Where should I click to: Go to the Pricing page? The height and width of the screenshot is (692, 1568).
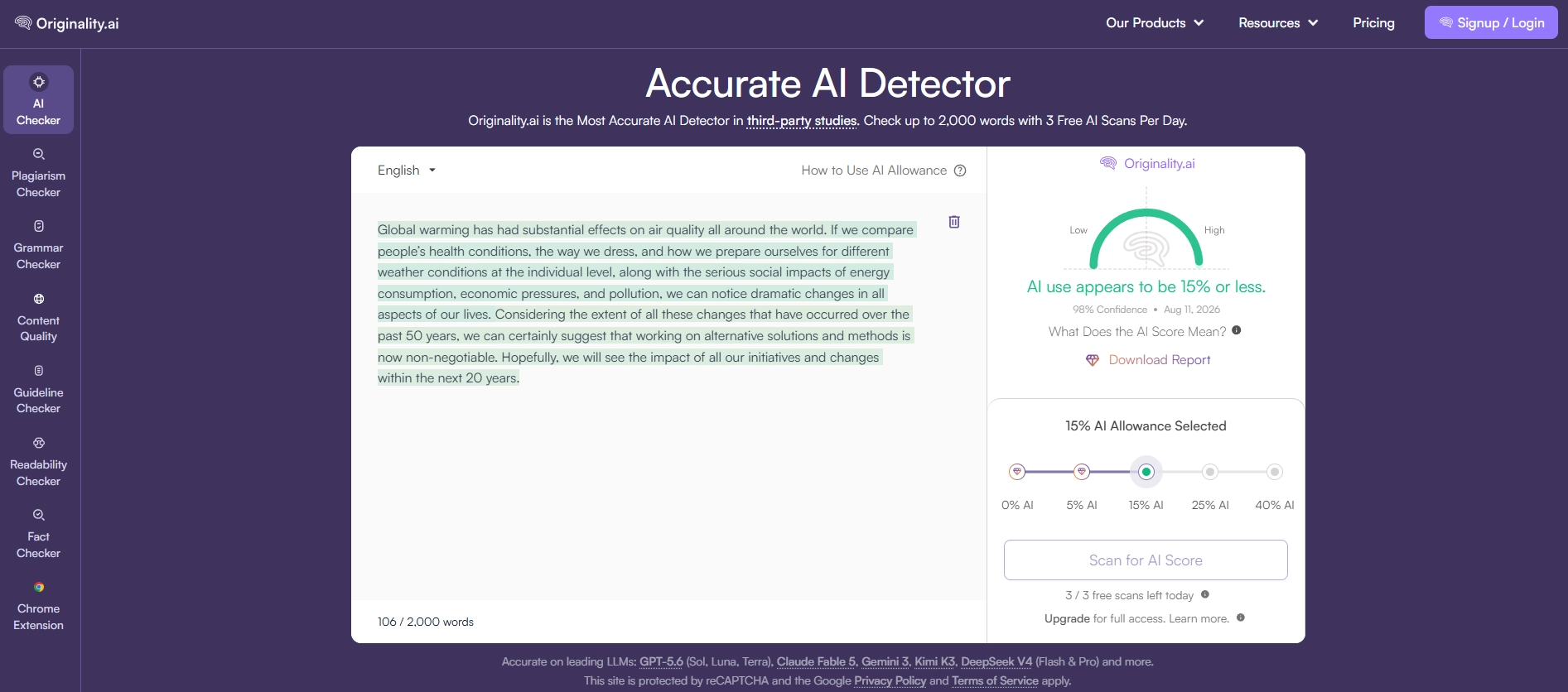click(1373, 23)
